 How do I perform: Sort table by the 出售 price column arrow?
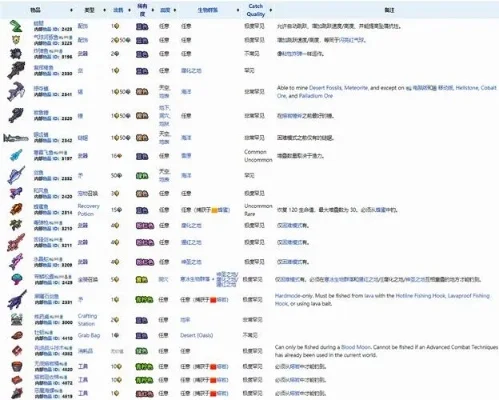(129, 10)
